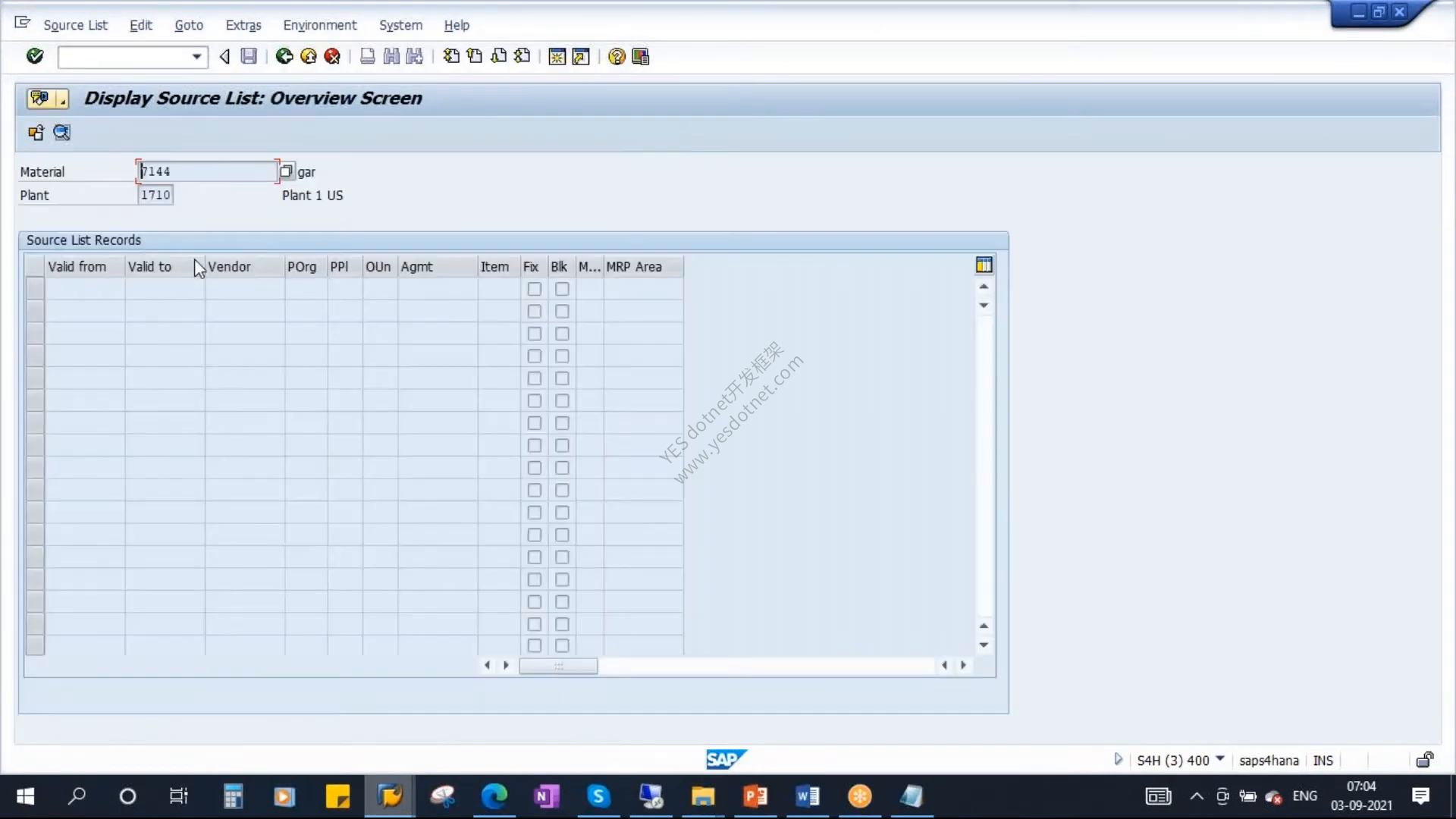Screen dimensions: 1456x819
Task: Tick the Fix checkbox in third row
Action: point(535,334)
